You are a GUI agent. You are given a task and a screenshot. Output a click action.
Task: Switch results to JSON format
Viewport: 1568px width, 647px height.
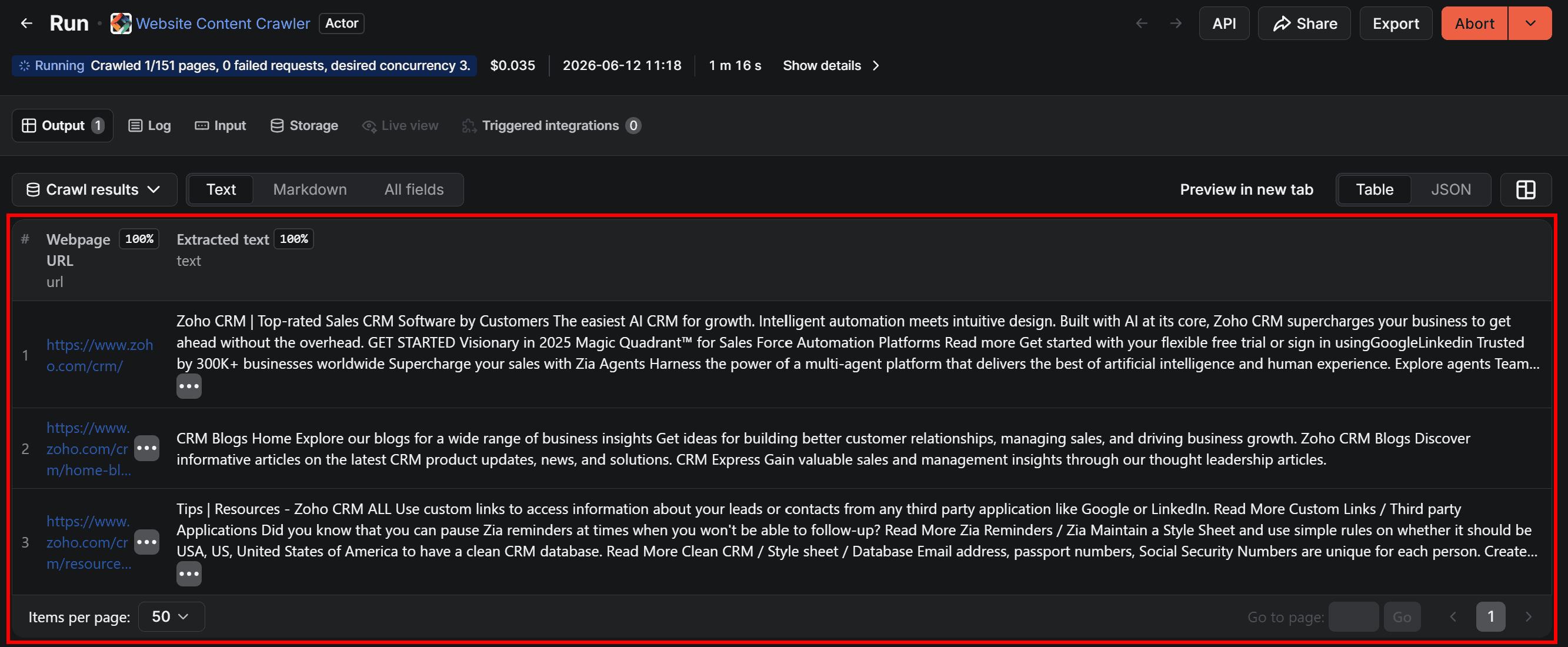pos(1450,189)
